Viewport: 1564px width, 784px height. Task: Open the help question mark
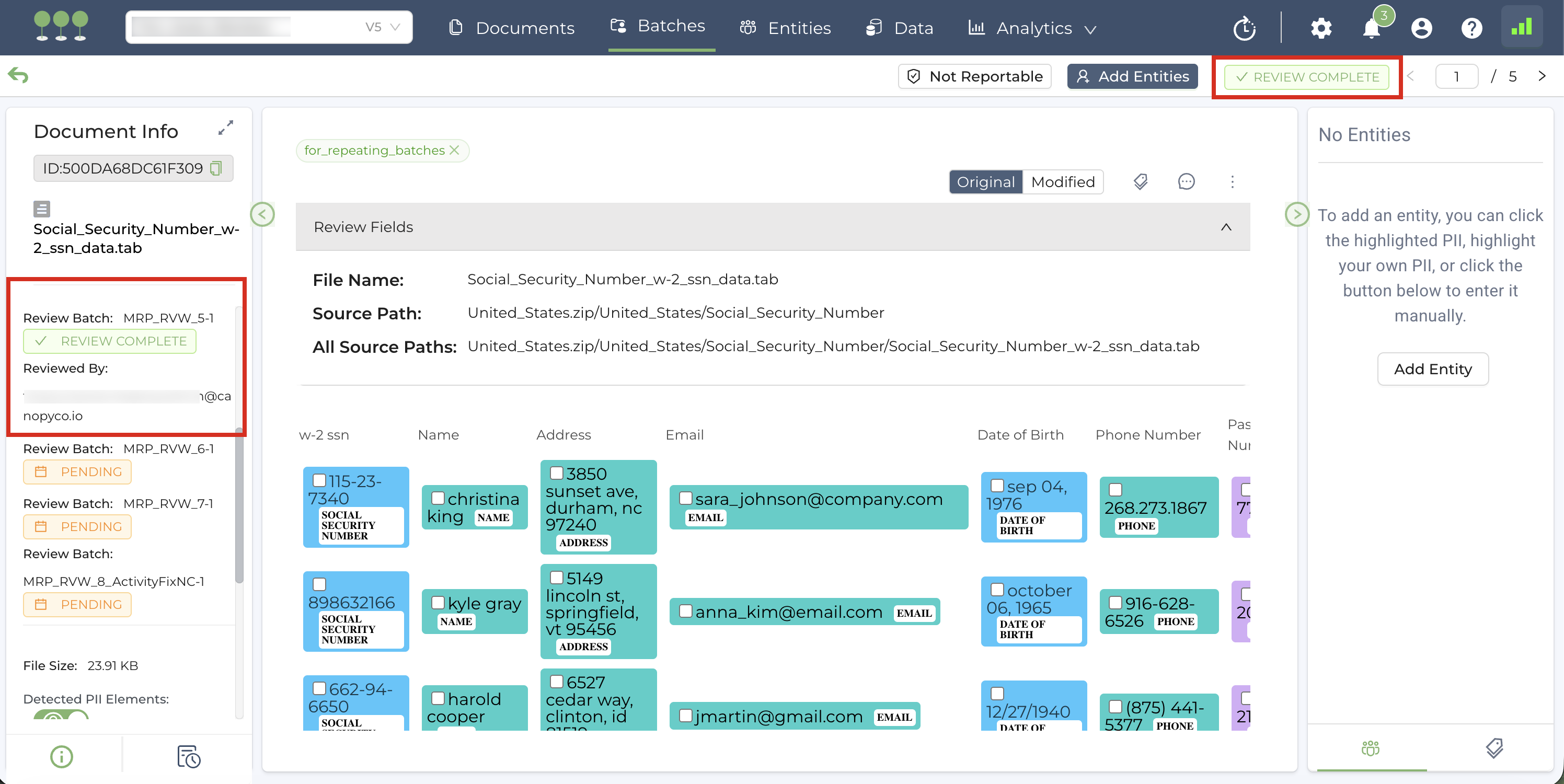click(x=1471, y=28)
